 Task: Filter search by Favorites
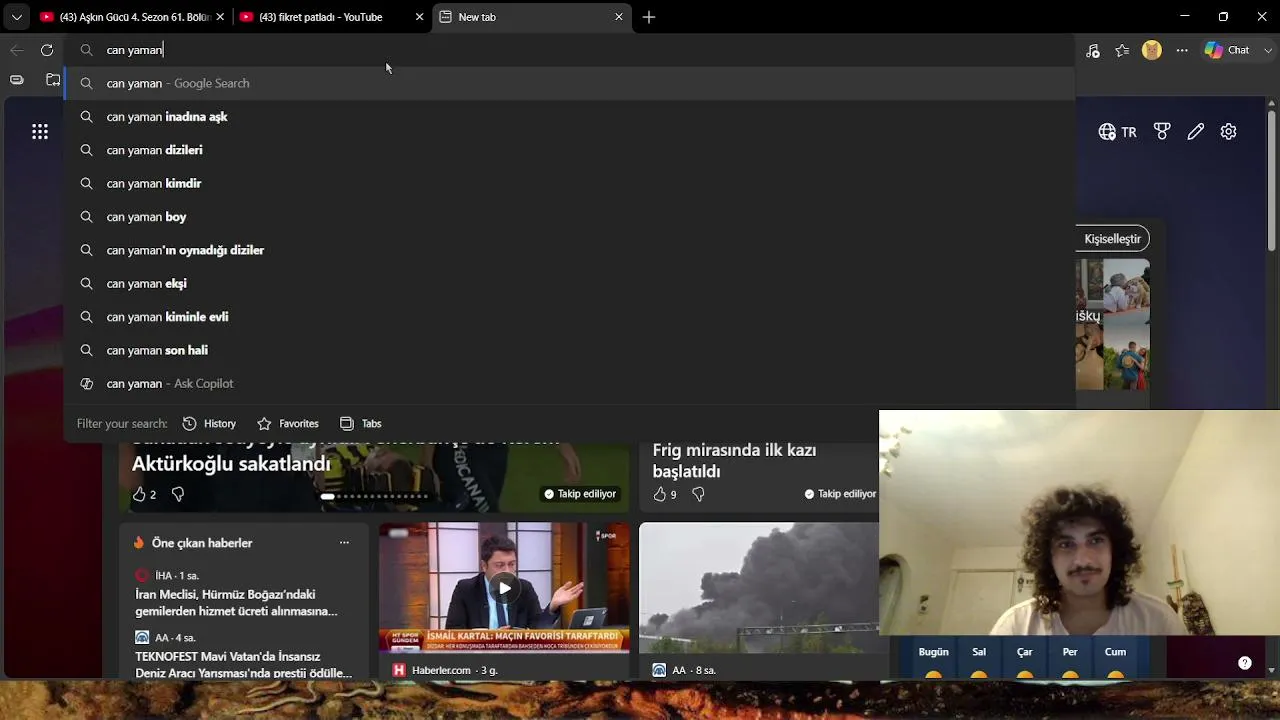(288, 424)
